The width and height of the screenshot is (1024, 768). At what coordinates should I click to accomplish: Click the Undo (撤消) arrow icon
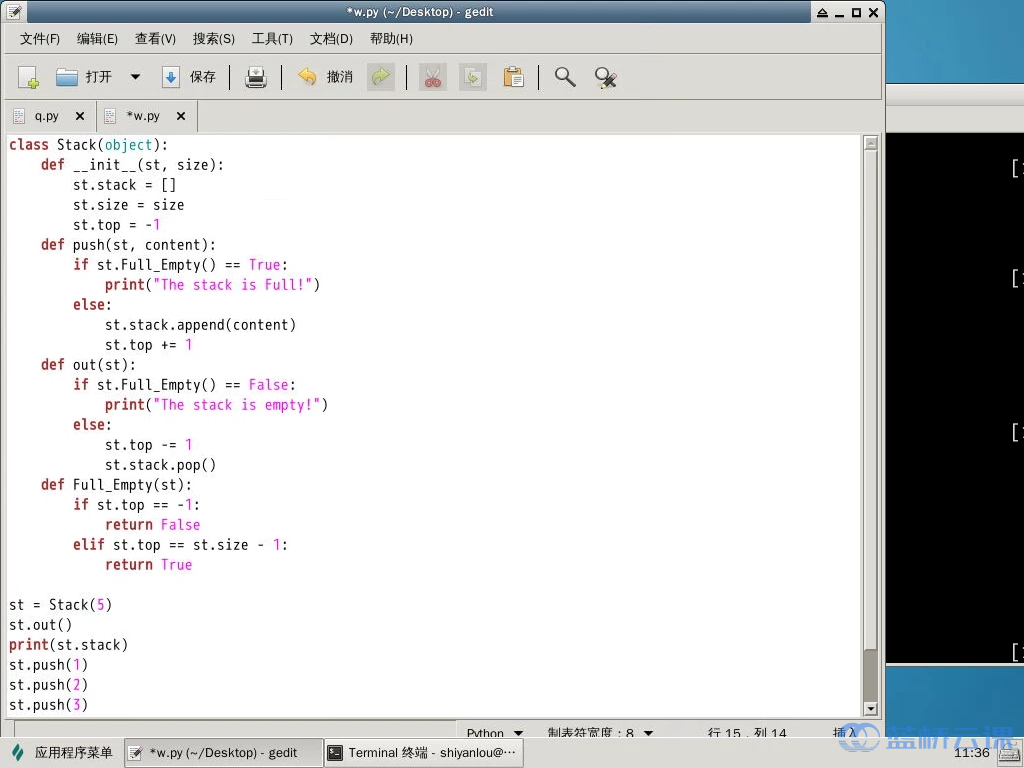pos(308,77)
